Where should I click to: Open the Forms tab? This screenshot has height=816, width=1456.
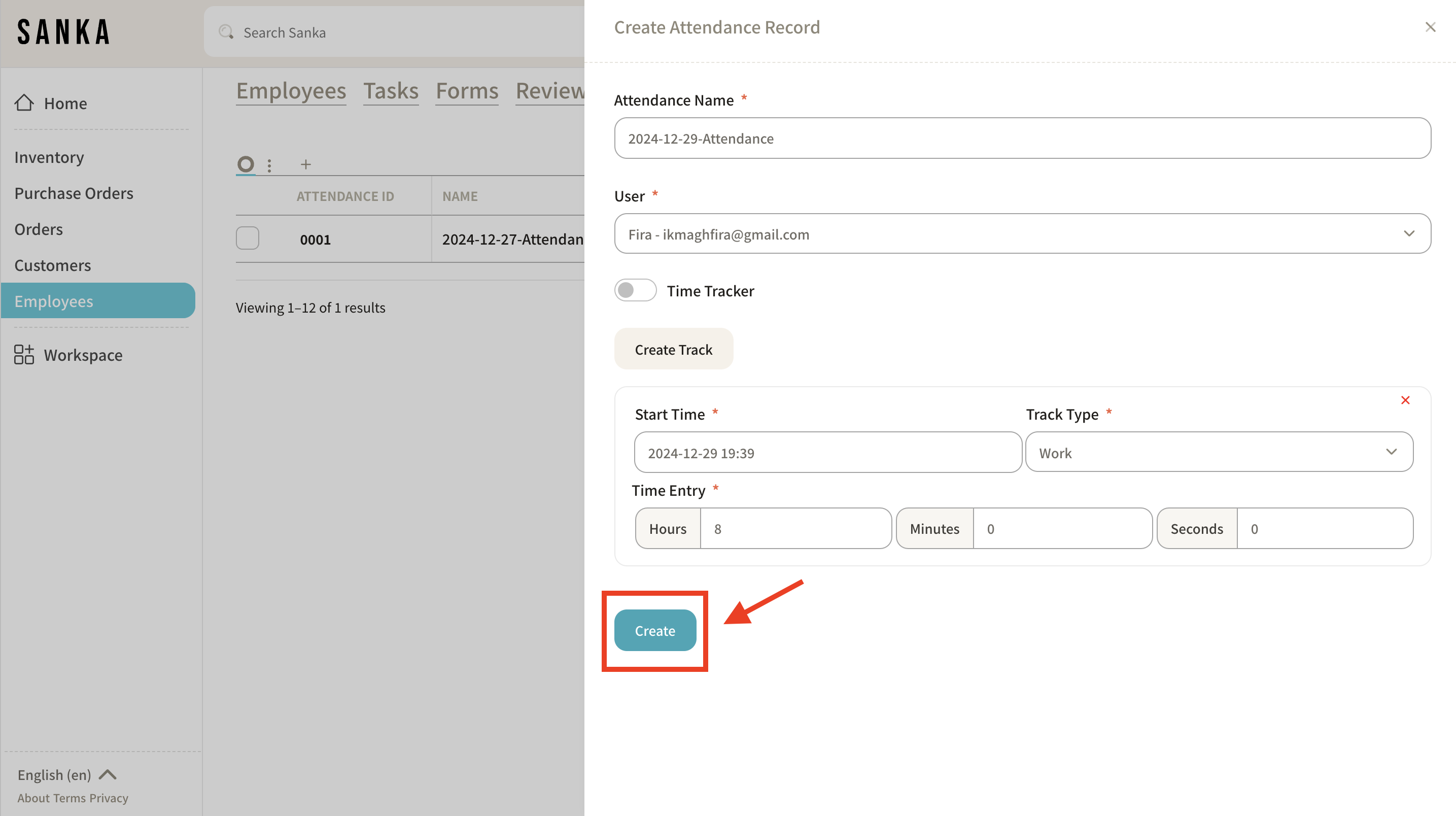point(467,91)
